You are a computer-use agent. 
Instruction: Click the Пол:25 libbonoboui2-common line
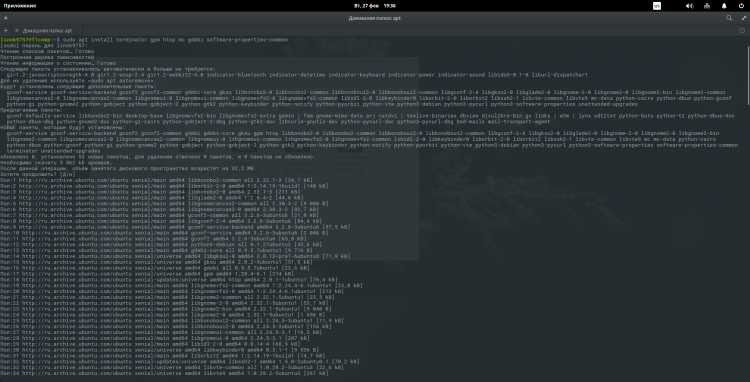[172, 320]
